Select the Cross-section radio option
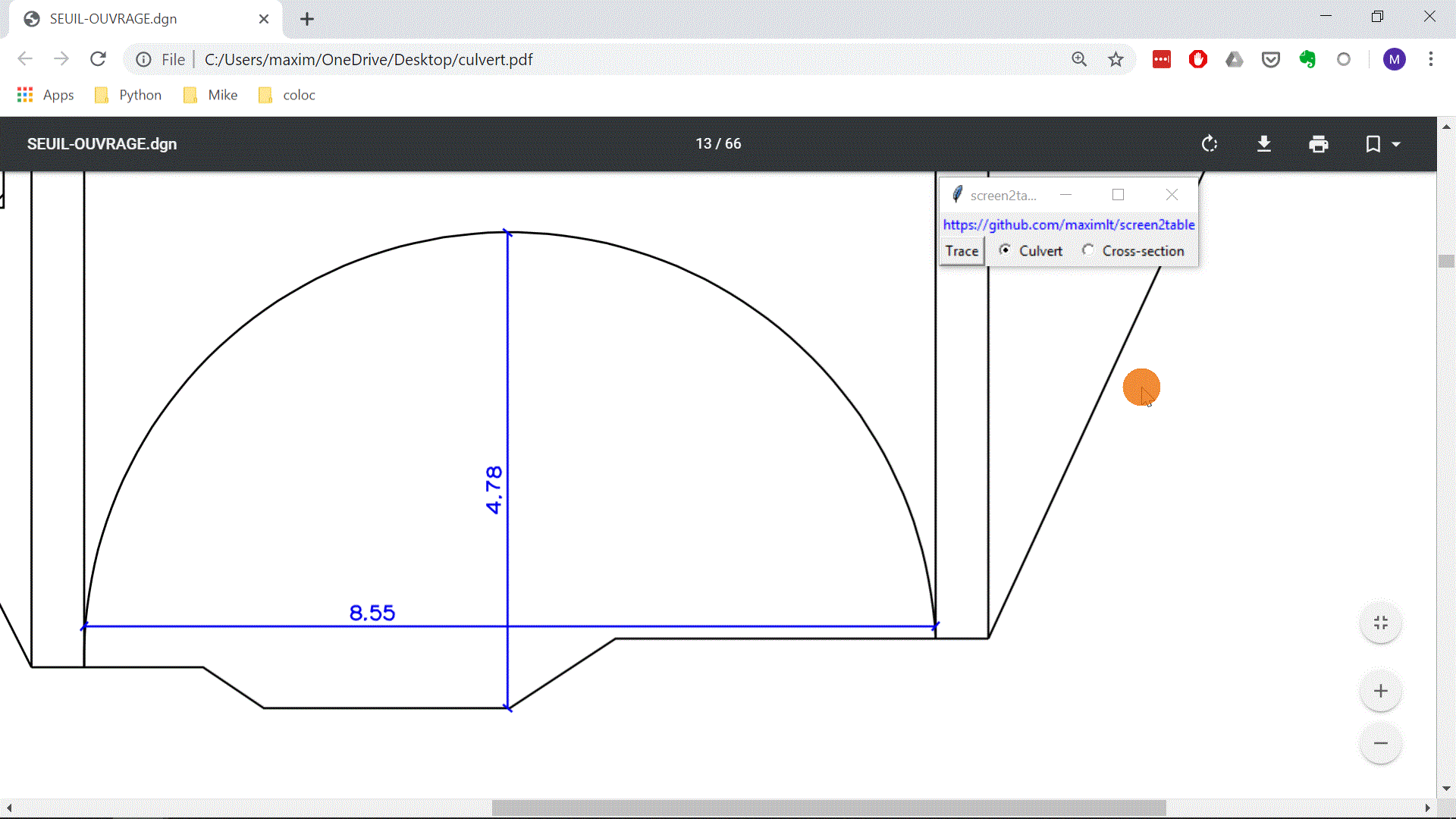 pyautogui.click(x=1088, y=250)
